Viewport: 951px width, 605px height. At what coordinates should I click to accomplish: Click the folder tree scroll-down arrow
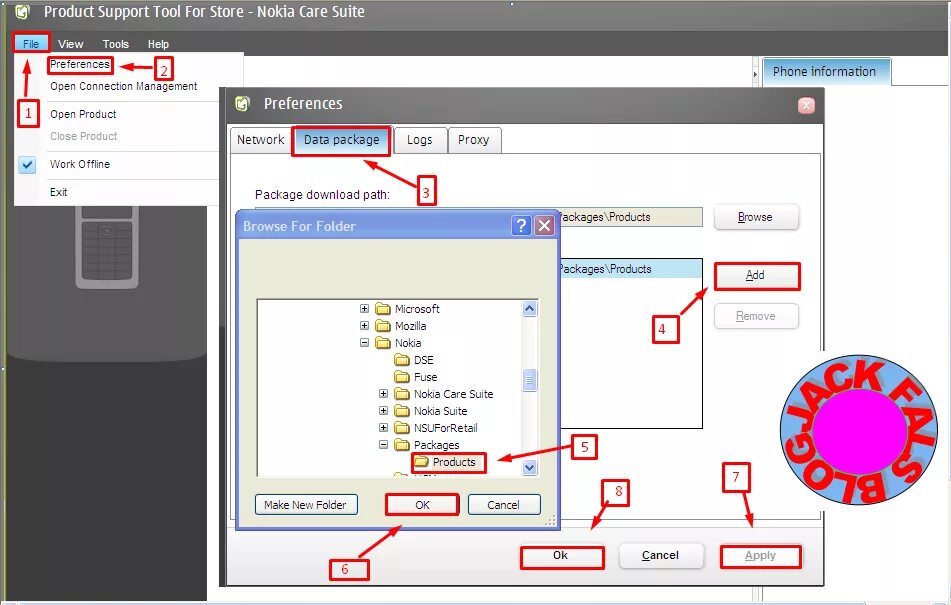pos(529,467)
